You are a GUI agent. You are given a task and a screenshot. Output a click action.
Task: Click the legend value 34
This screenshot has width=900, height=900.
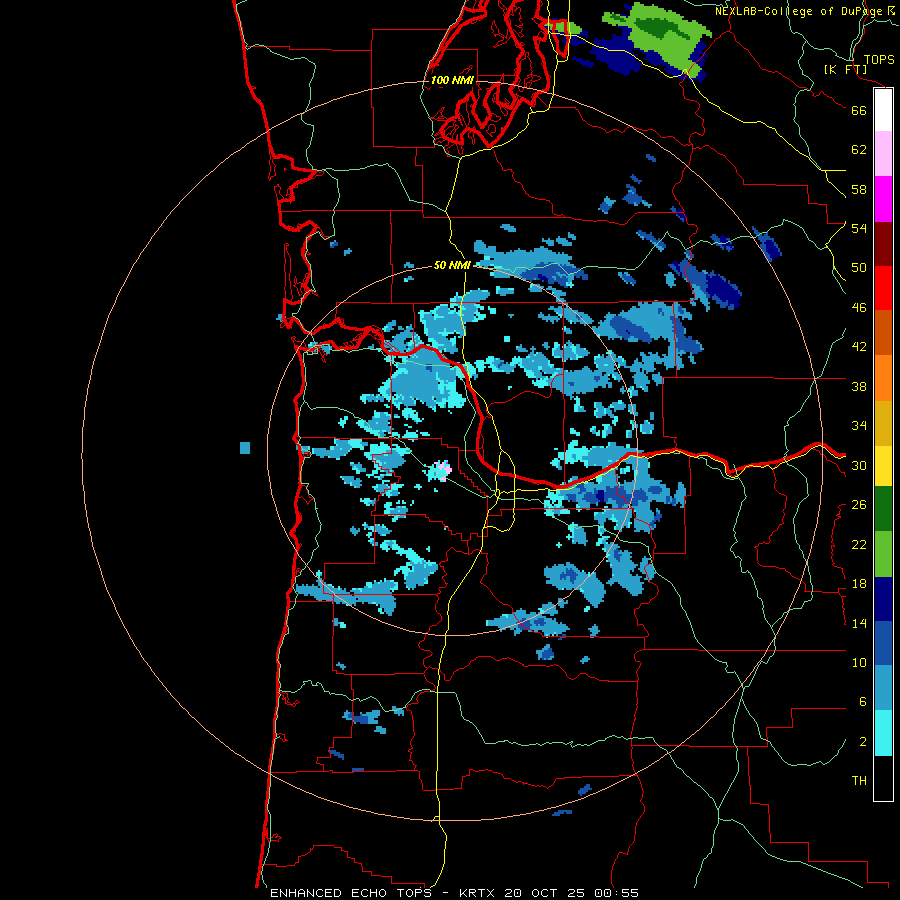[x=859, y=426]
